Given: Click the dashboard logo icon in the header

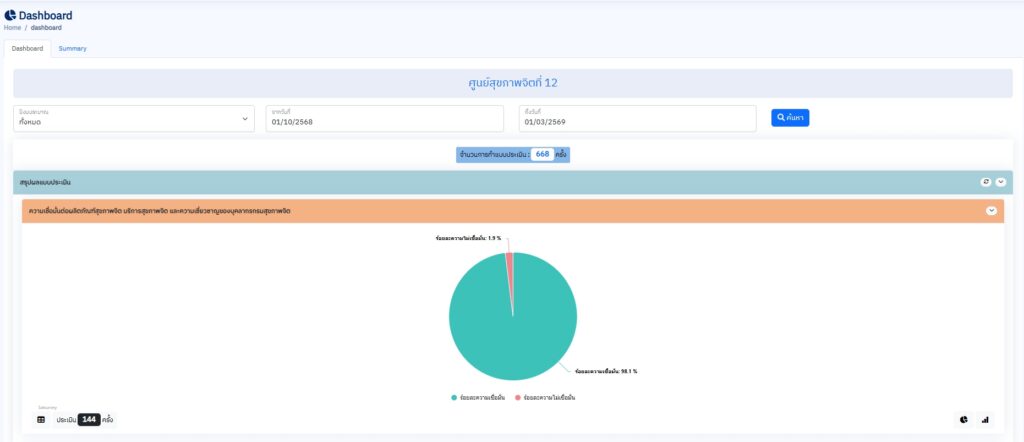Looking at the screenshot, I should (x=10, y=15).
